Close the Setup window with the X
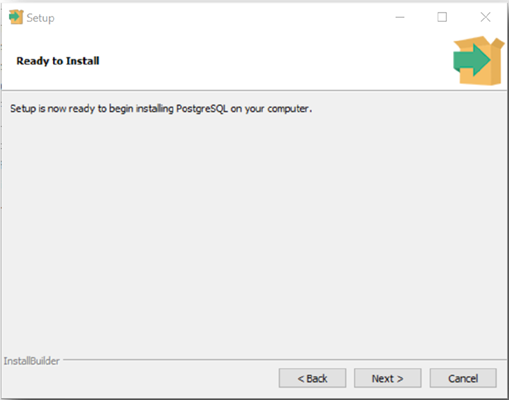 485,17
